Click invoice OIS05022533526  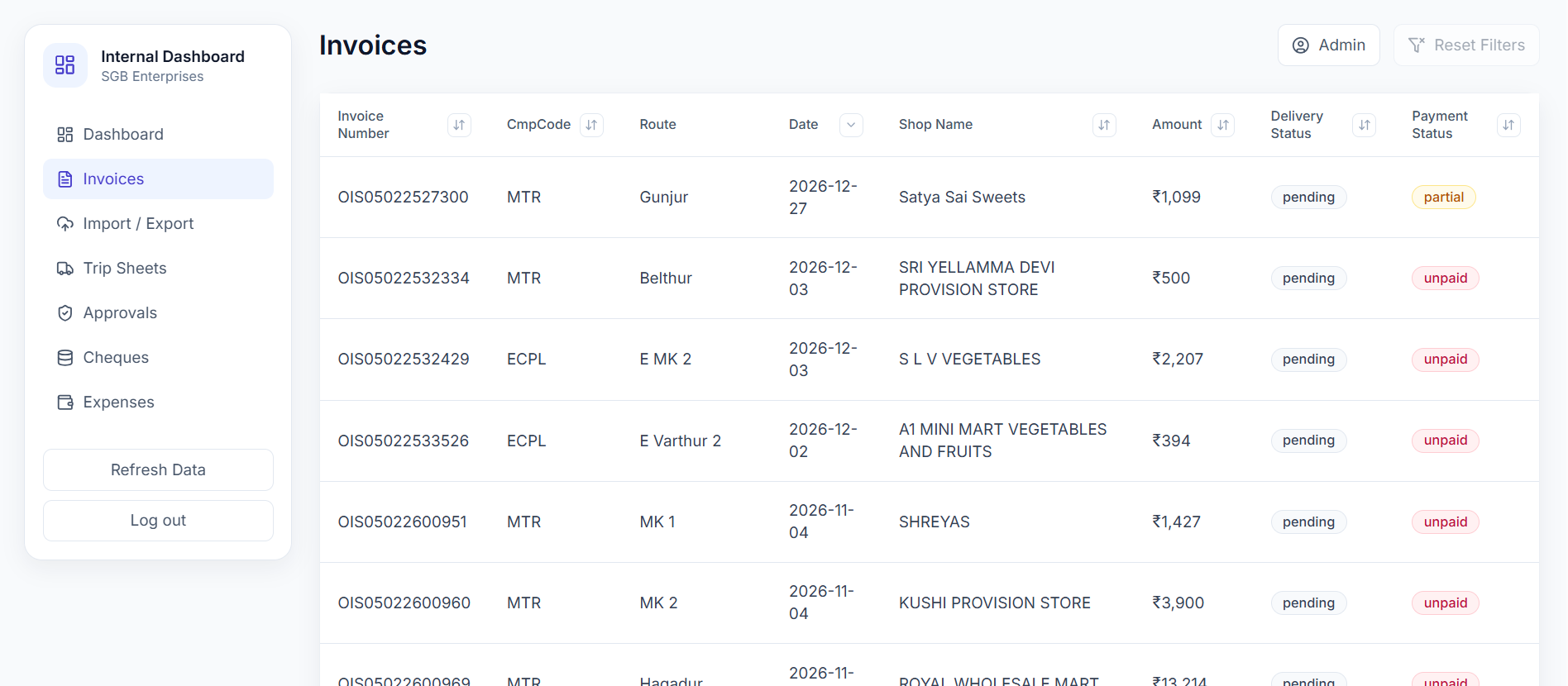click(x=404, y=441)
